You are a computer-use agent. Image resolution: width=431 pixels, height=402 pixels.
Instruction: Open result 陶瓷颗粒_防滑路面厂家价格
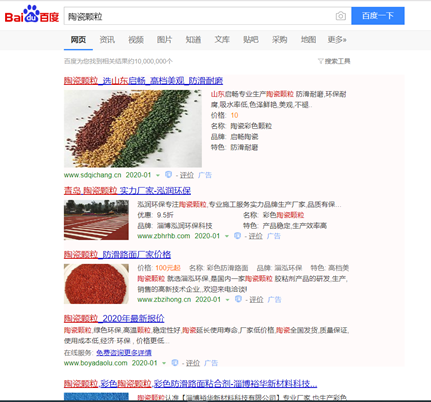[117, 254]
